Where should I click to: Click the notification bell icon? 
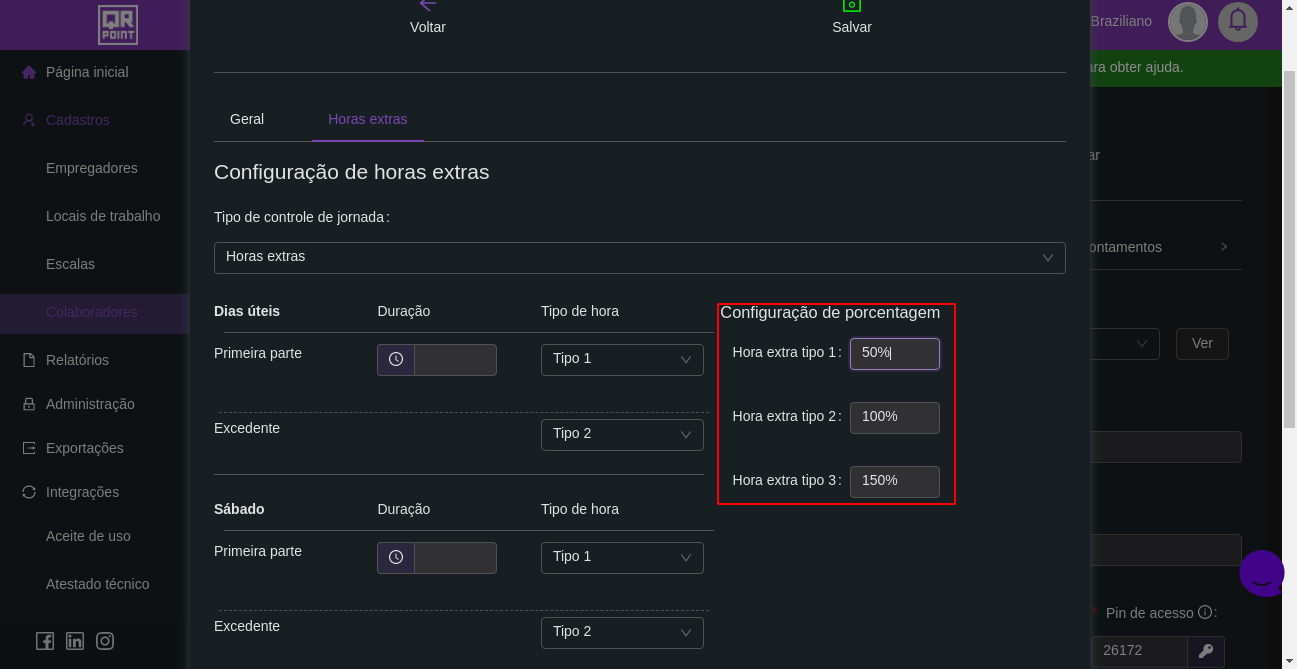[x=1237, y=21]
